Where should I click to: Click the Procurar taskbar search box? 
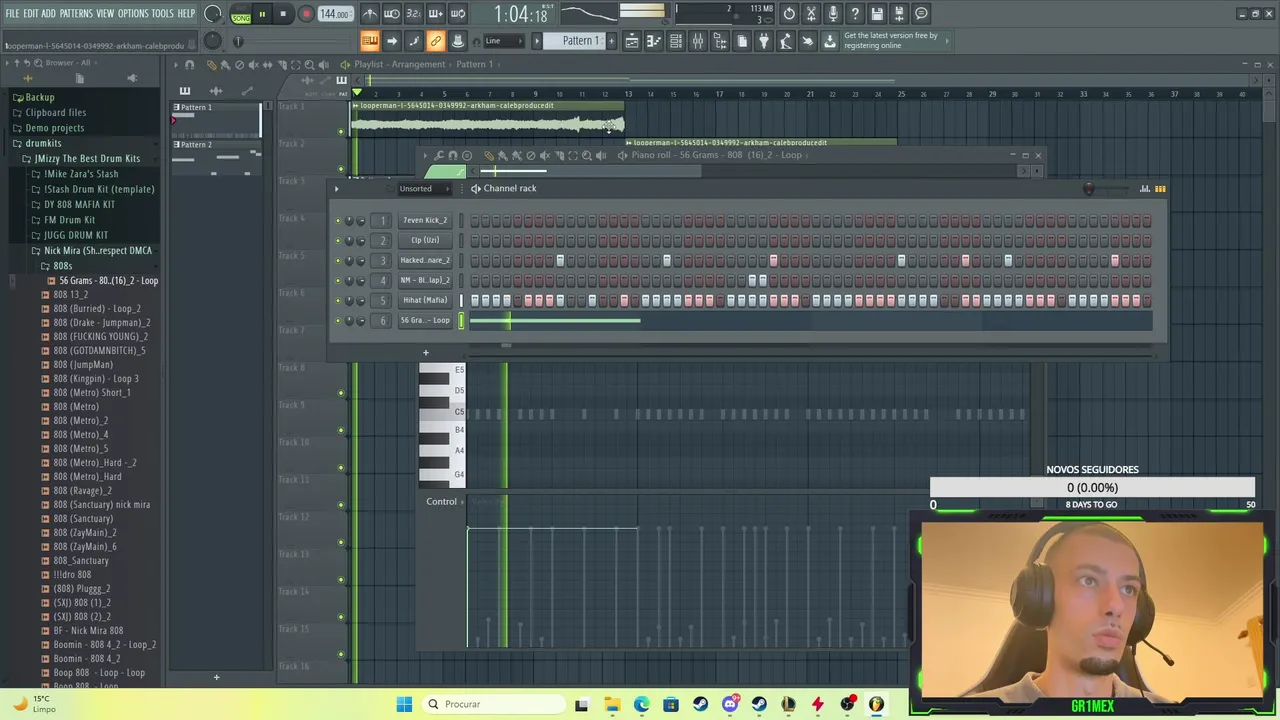pos(493,704)
